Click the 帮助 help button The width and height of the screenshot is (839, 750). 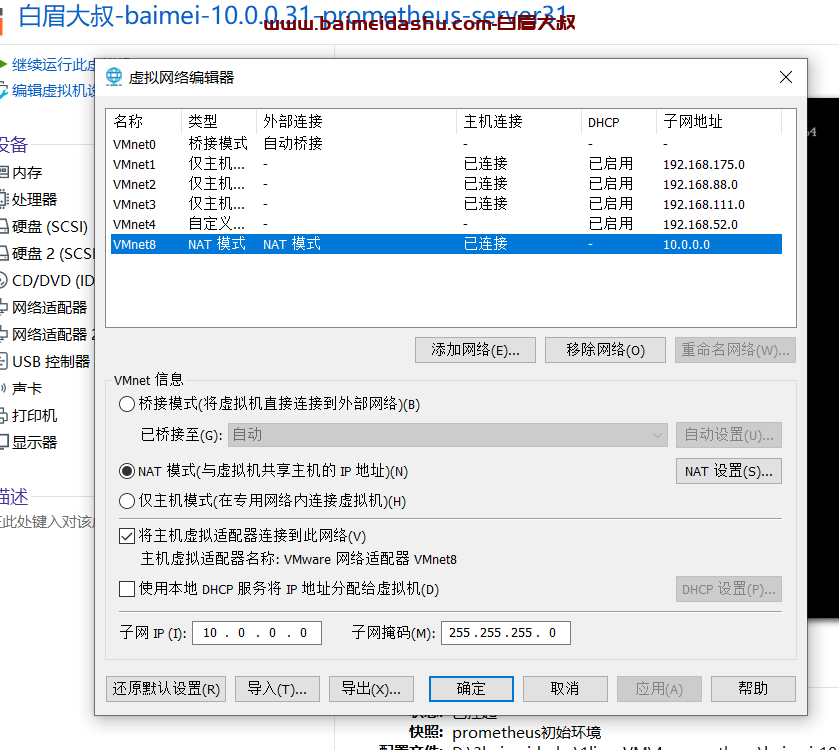[753, 688]
